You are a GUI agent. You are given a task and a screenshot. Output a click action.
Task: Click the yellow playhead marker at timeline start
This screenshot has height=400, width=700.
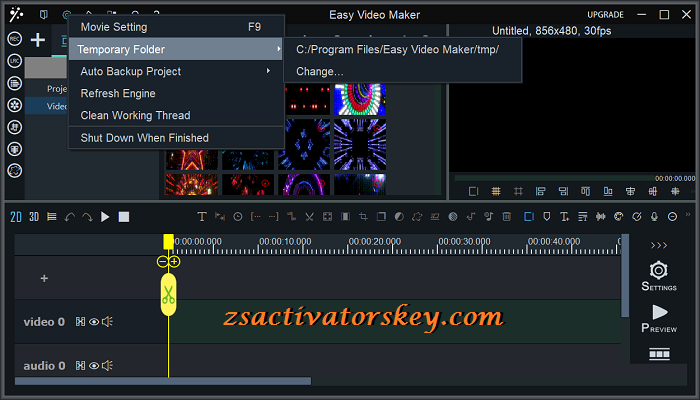(168, 242)
